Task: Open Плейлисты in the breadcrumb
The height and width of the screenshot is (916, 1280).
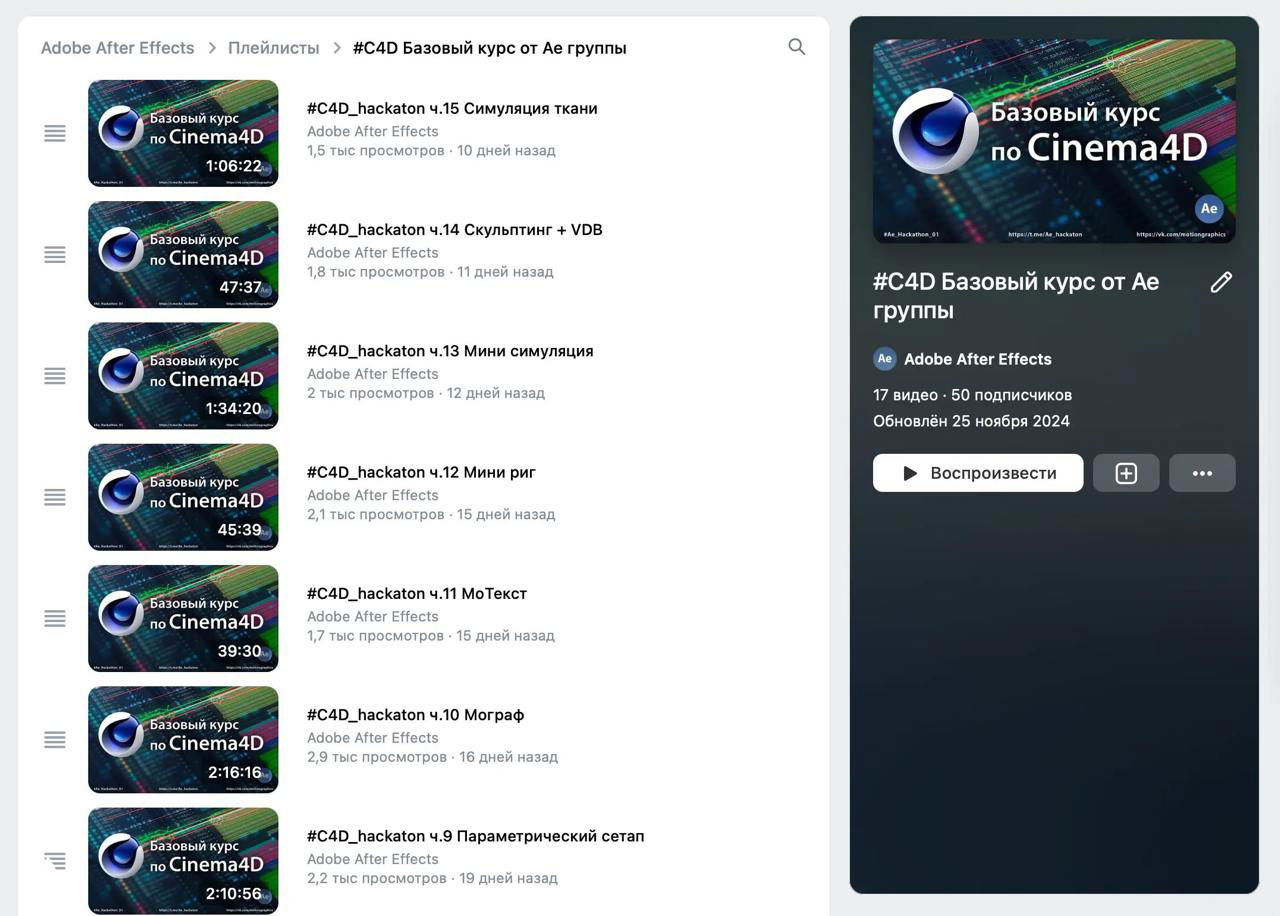Action: tap(273, 48)
